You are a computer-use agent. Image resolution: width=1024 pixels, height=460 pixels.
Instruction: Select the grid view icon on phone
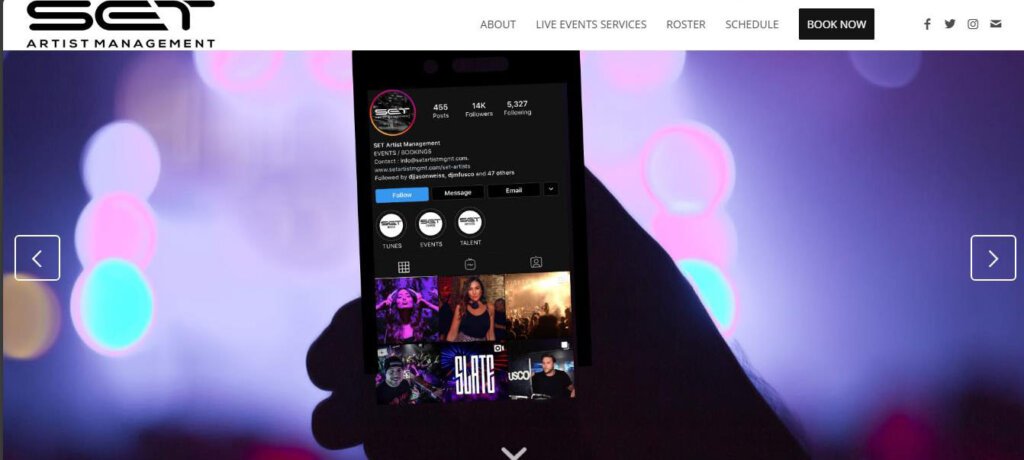pos(404,267)
